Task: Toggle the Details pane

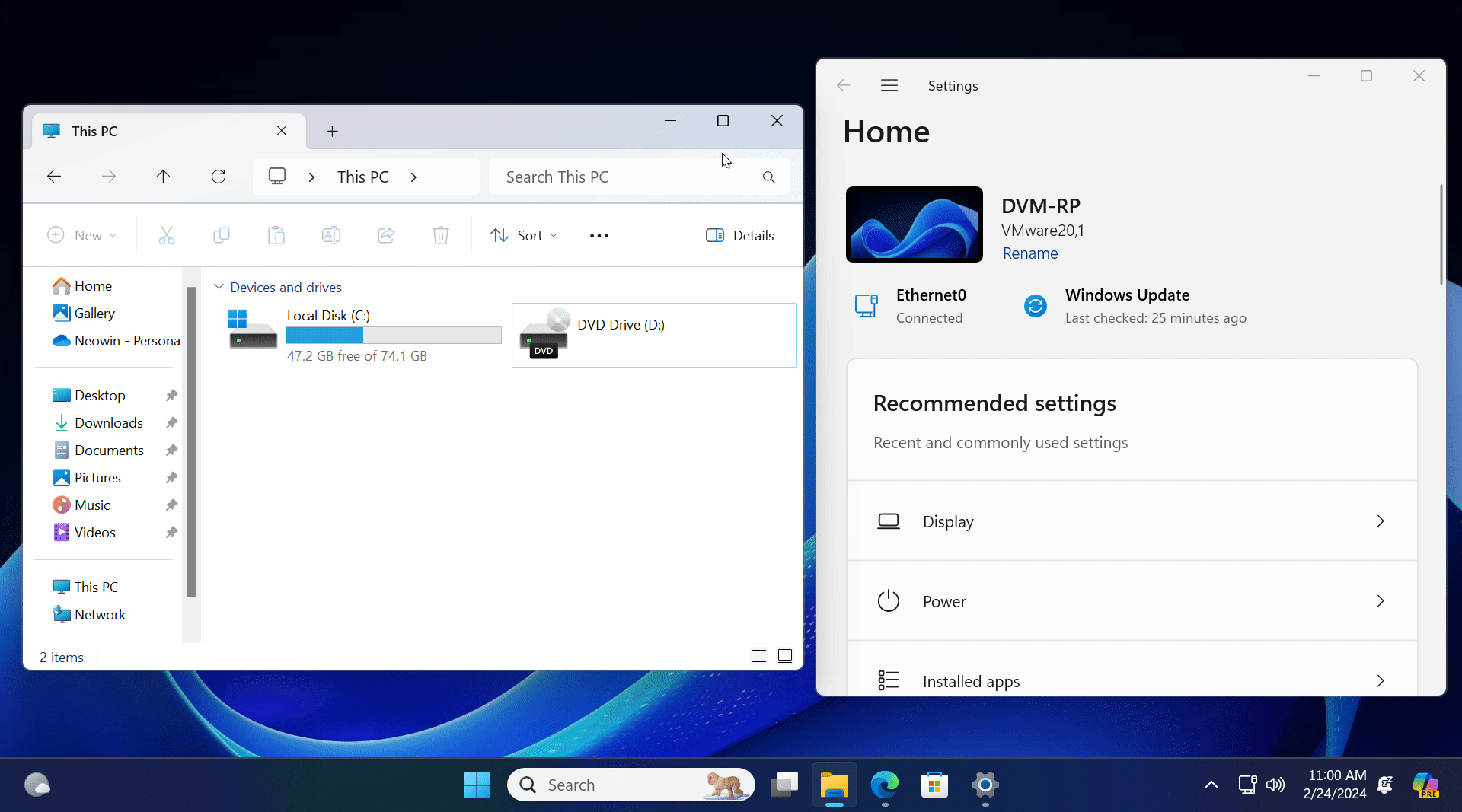Action: (739, 235)
